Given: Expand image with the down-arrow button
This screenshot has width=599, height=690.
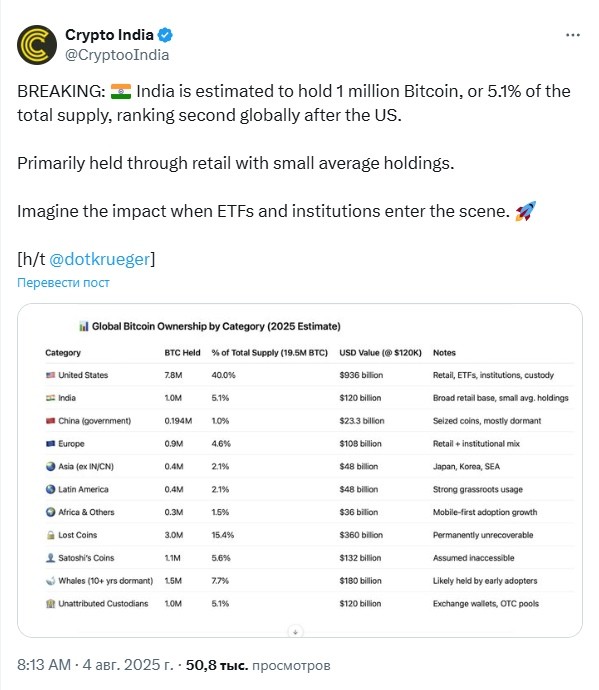Looking at the screenshot, I should click(295, 632).
